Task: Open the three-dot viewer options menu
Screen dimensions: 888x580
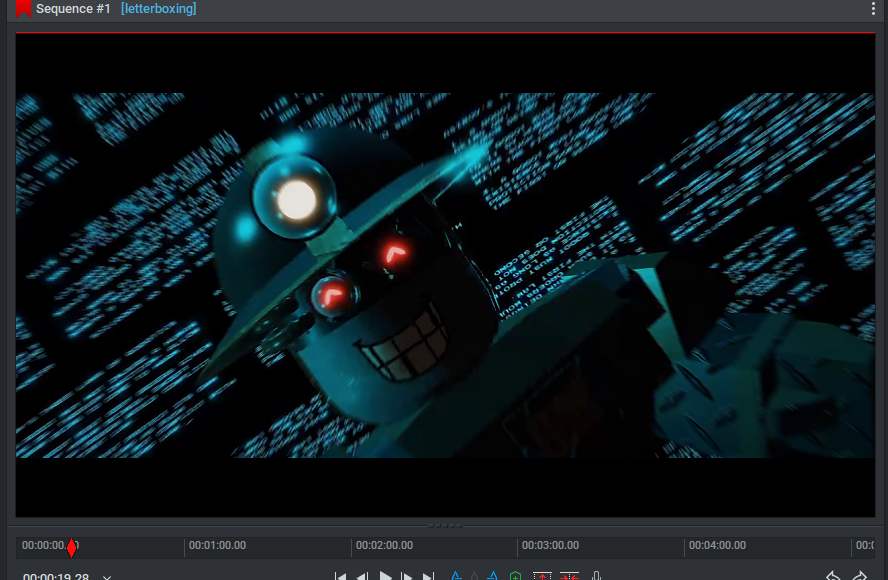Action: [873, 8]
